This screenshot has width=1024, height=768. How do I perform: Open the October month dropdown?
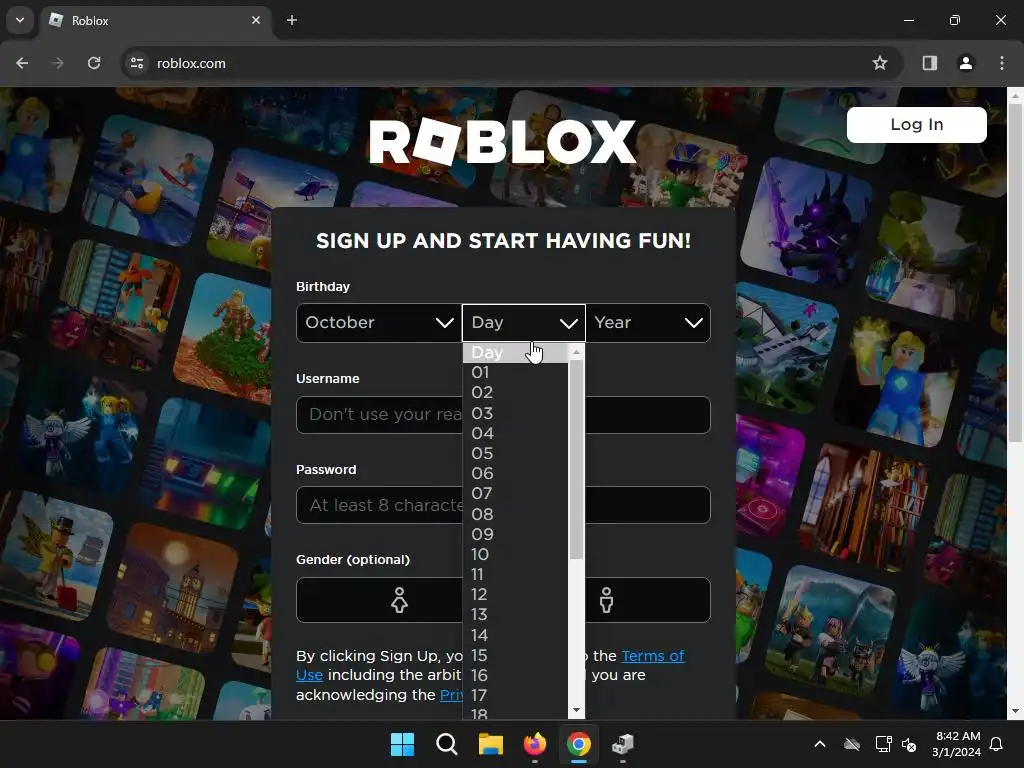click(379, 323)
